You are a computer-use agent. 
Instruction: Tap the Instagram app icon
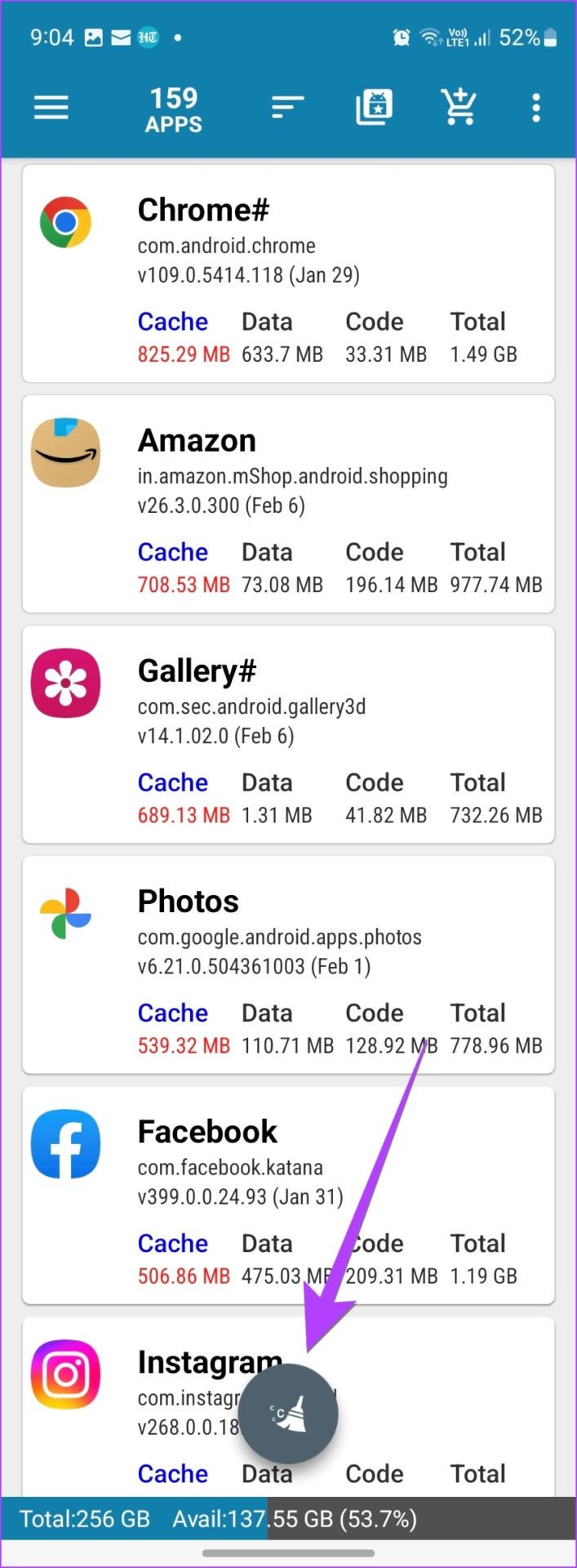pos(65,1374)
